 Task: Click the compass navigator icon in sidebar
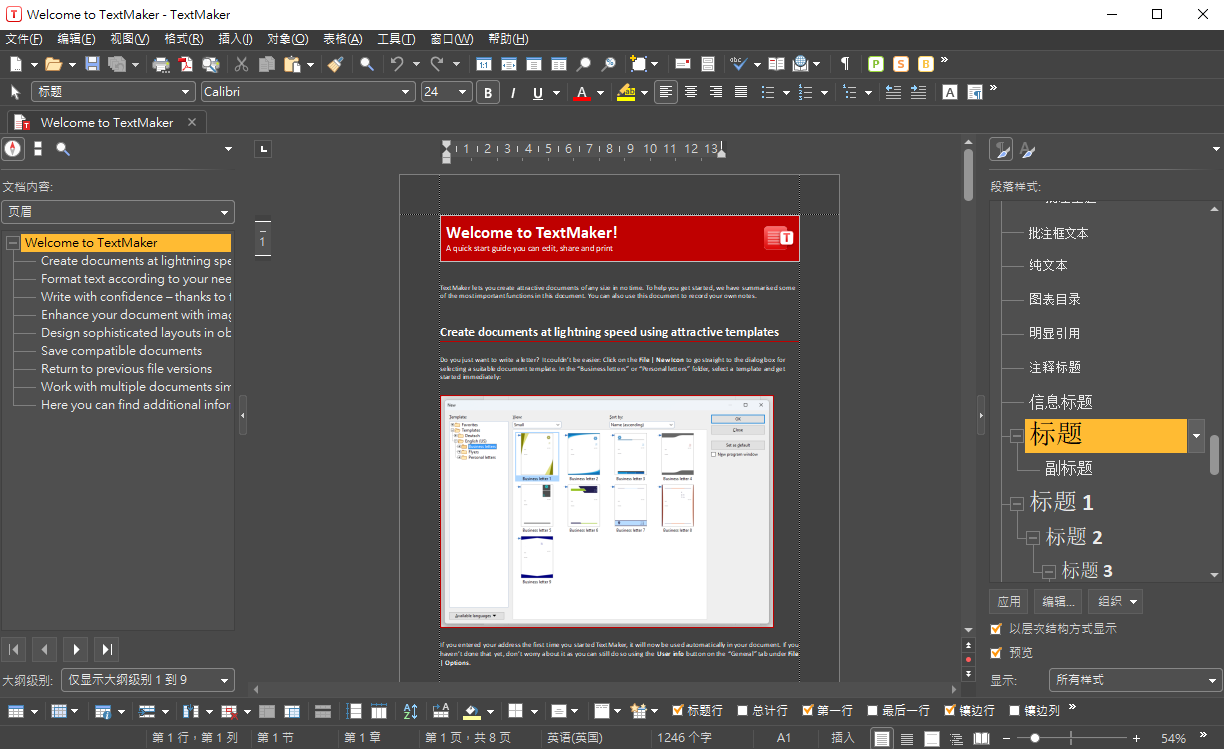pos(12,149)
